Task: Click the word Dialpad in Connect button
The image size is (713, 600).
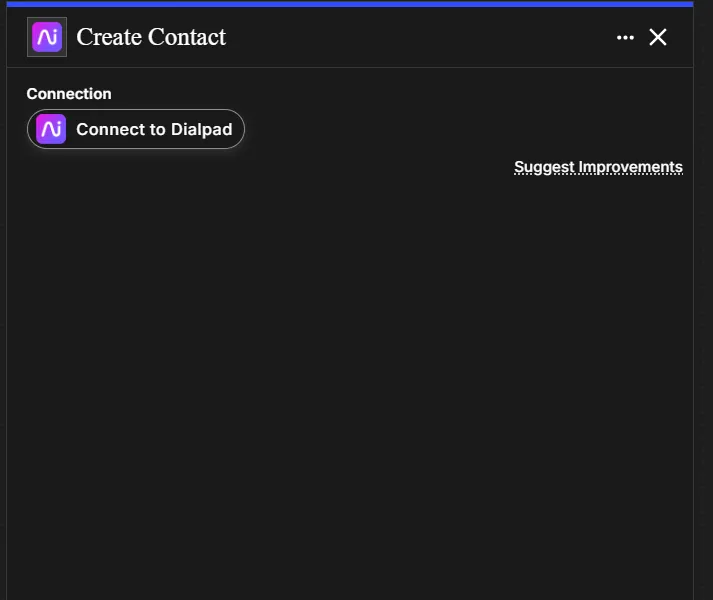Action: (x=201, y=129)
